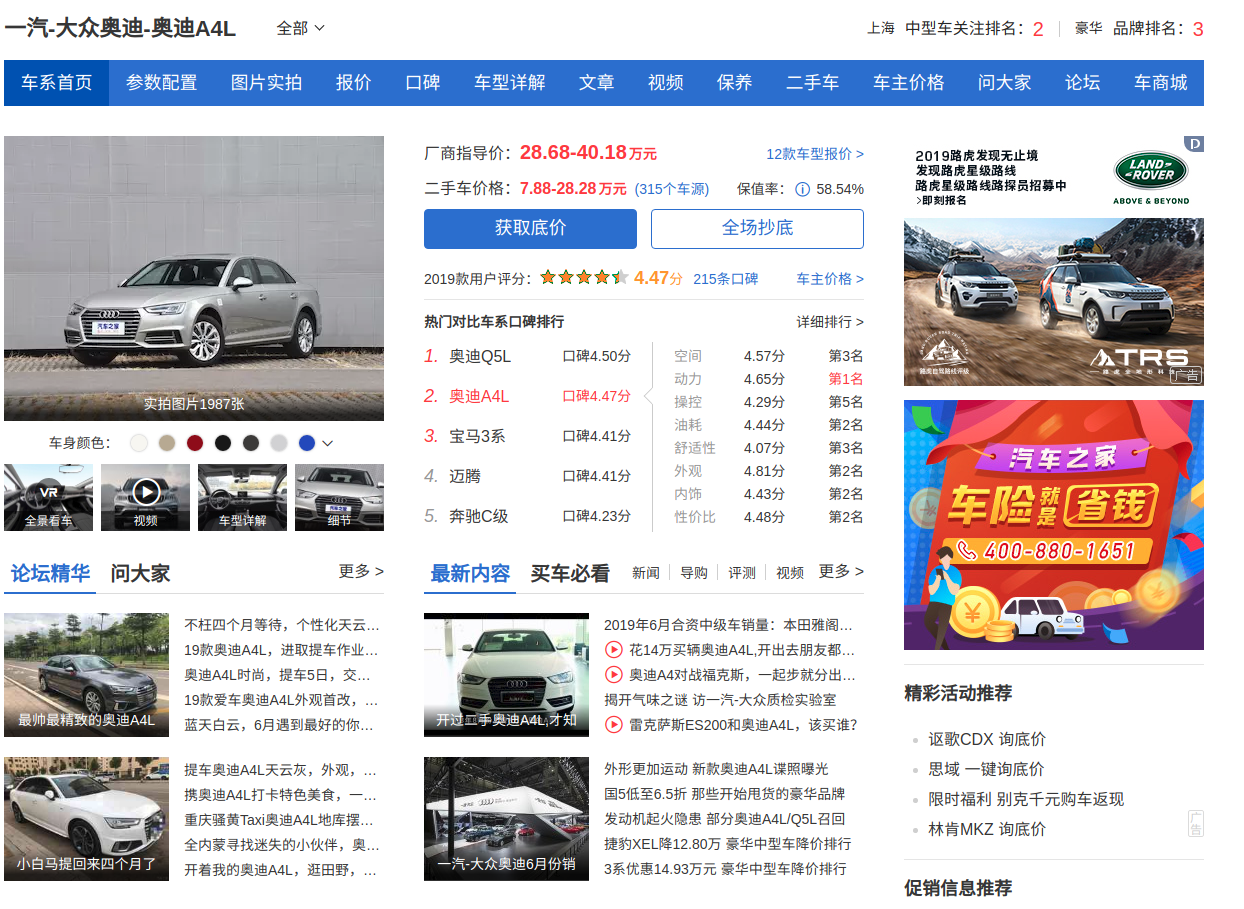Select 论坛精华 tab
Image resolution: width=1244 pixels, height=909 pixels.
point(50,574)
